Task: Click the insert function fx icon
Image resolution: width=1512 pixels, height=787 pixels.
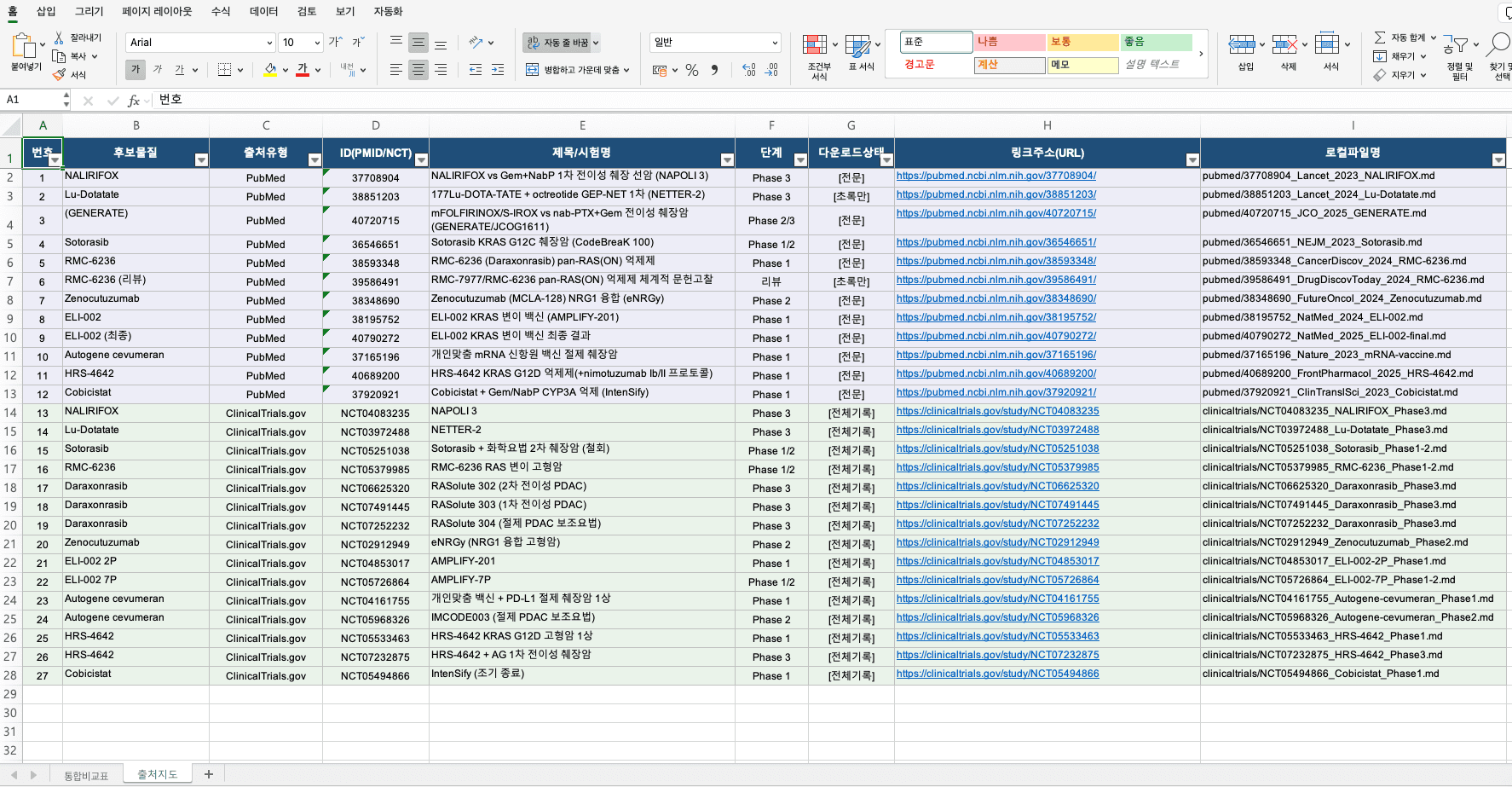Action: coord(134,101)
